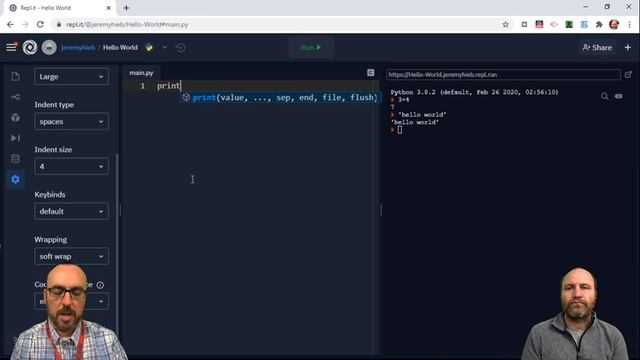Open the browser extensions puzzle icon
This screenshot has width=640, height=360.
599,24
